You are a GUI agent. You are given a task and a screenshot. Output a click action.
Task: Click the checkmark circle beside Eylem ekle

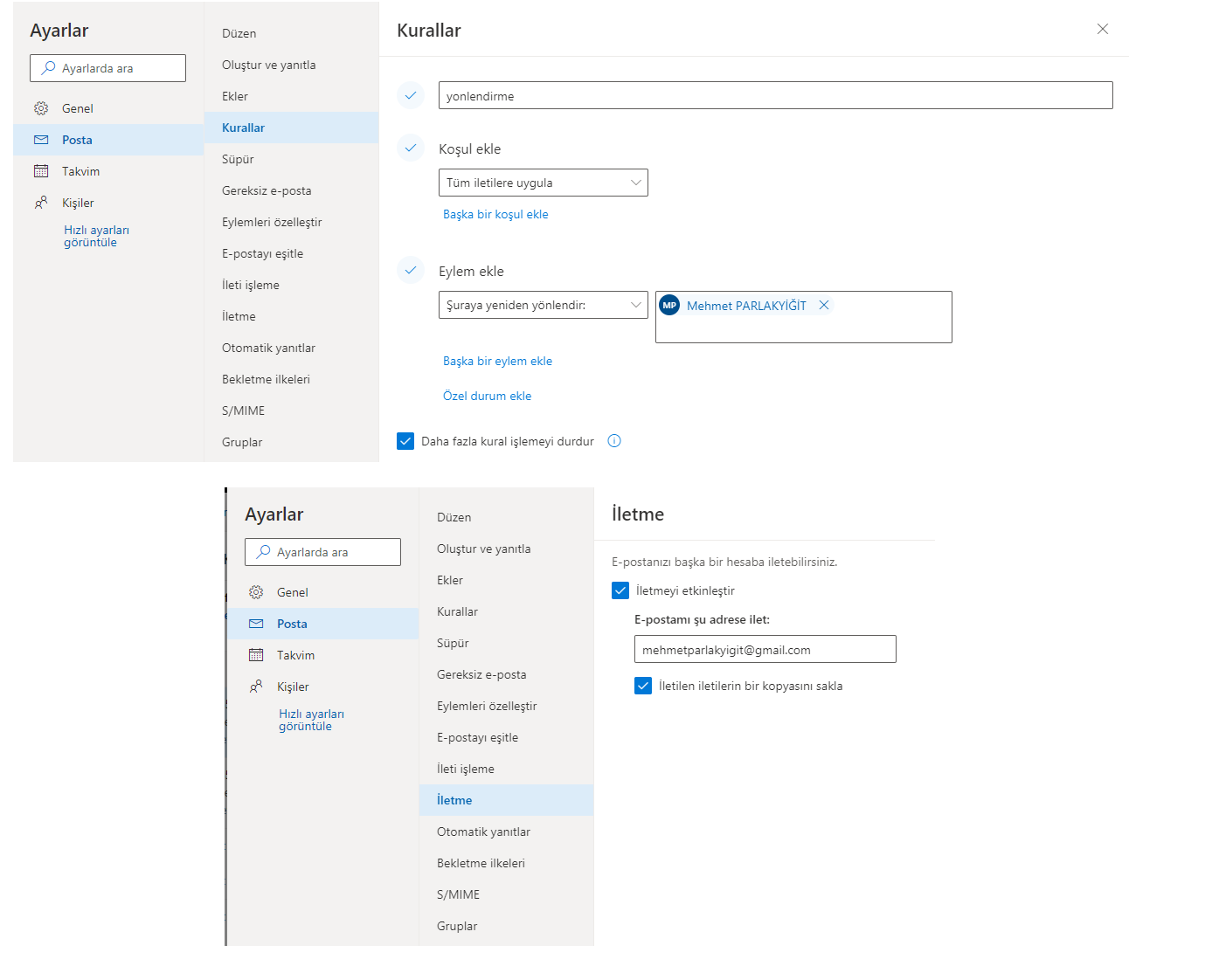(411, 271)
